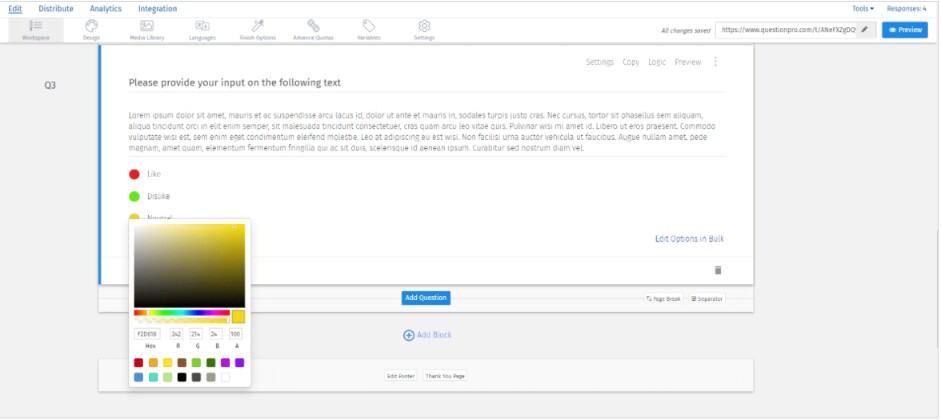Switch to the Distribute tab

tap(56, 8)
